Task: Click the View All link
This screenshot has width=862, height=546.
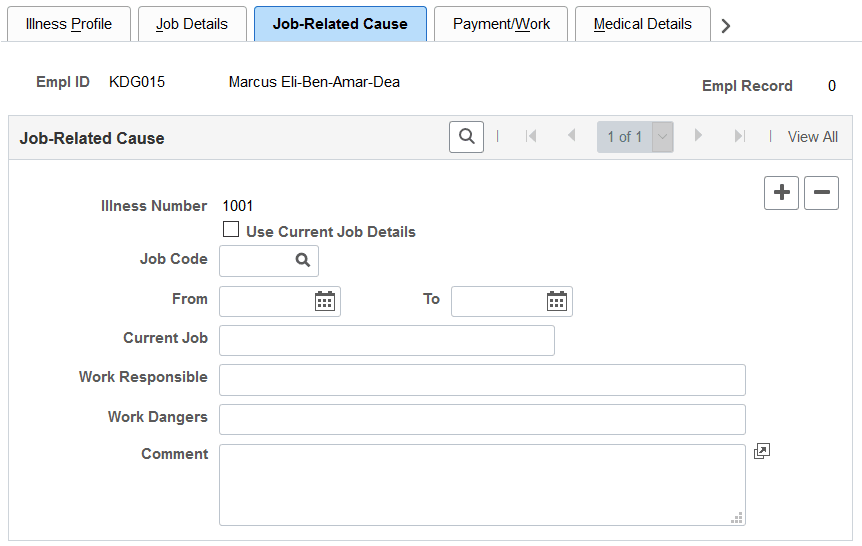Action: pyautogui.click(x=813, y=137)
